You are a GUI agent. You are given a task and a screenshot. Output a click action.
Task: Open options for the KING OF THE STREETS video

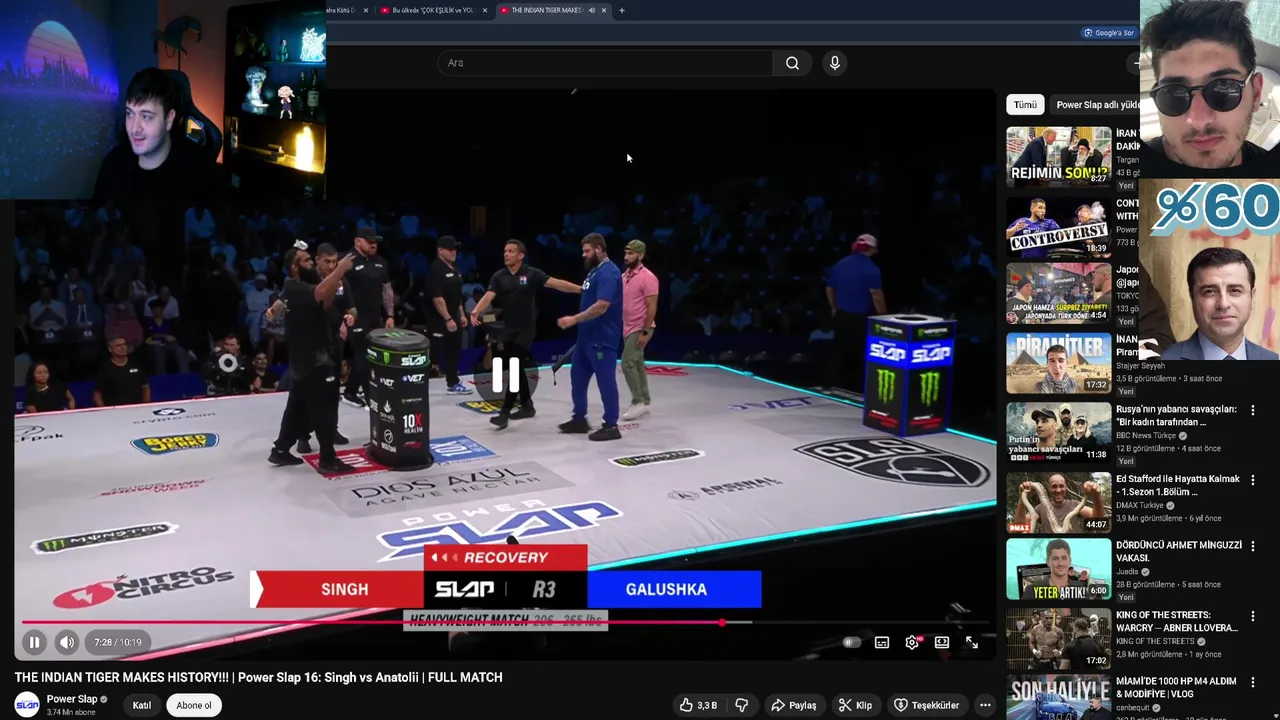(1253, 616)
